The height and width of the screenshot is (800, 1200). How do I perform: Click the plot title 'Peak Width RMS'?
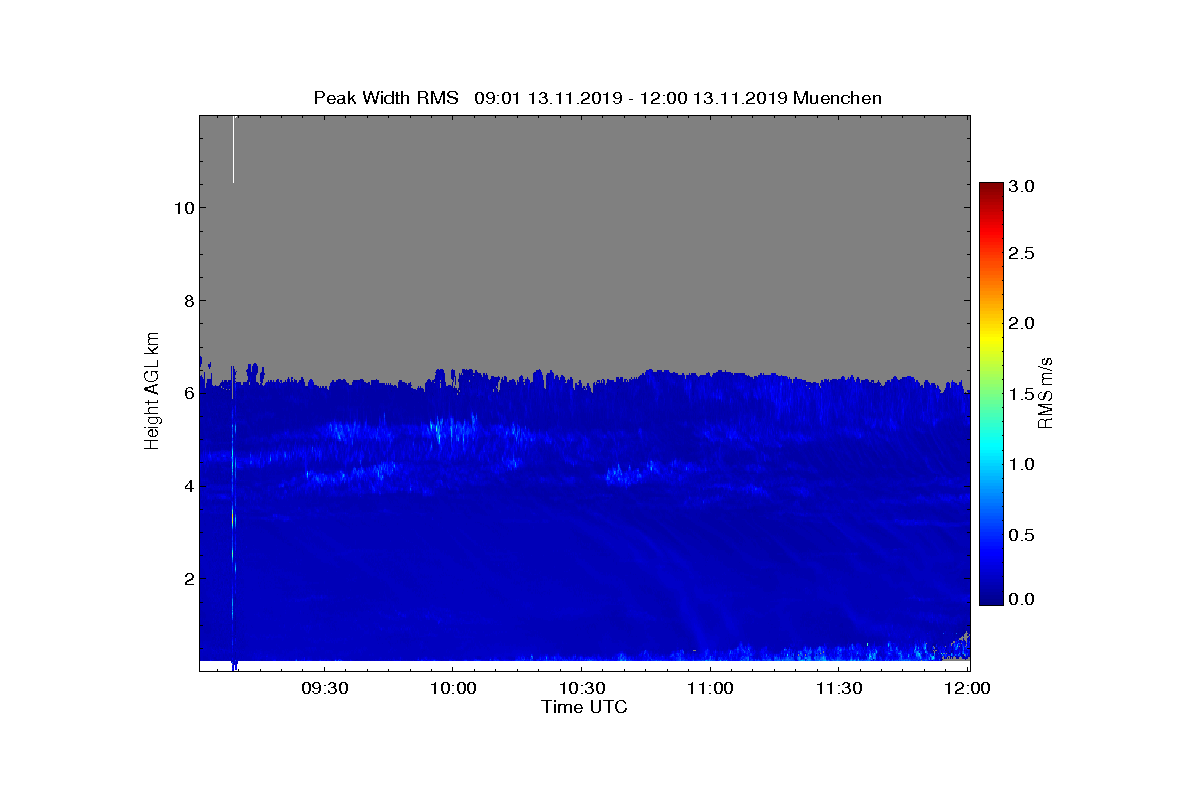pyautogui.click(x=386, y=98)
